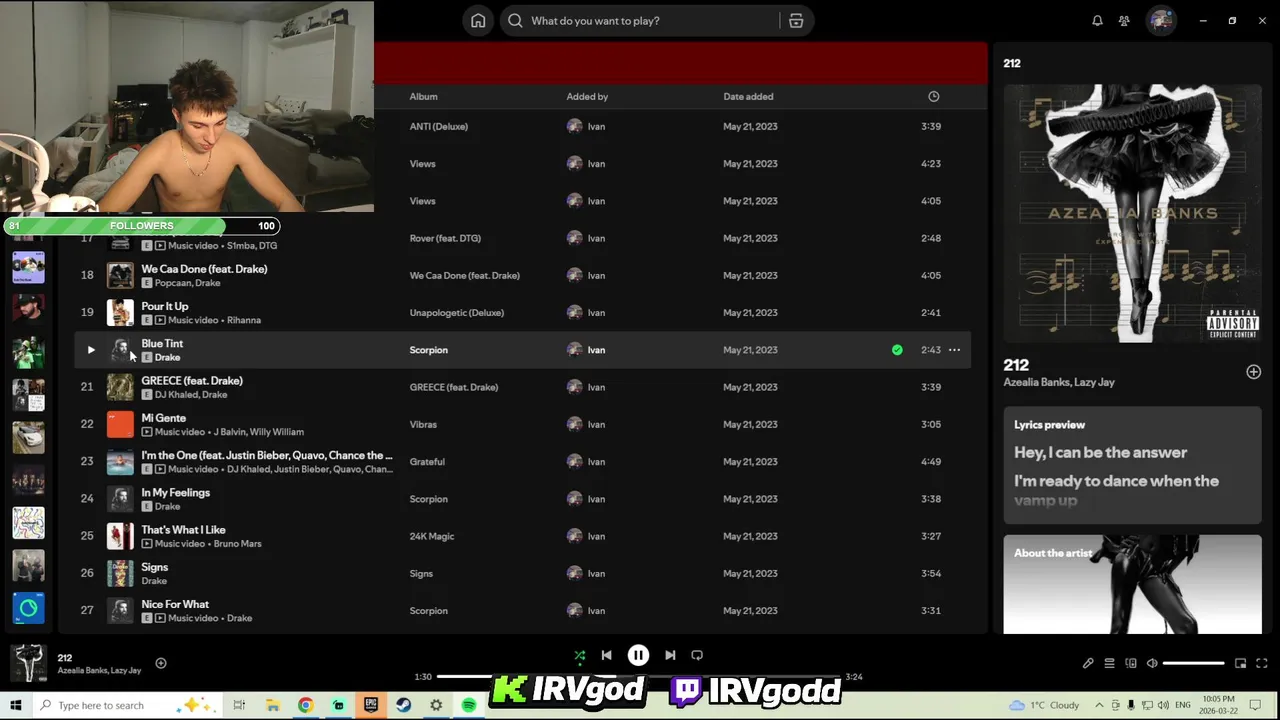Open the 24K Magic album link

click(431, 536)
